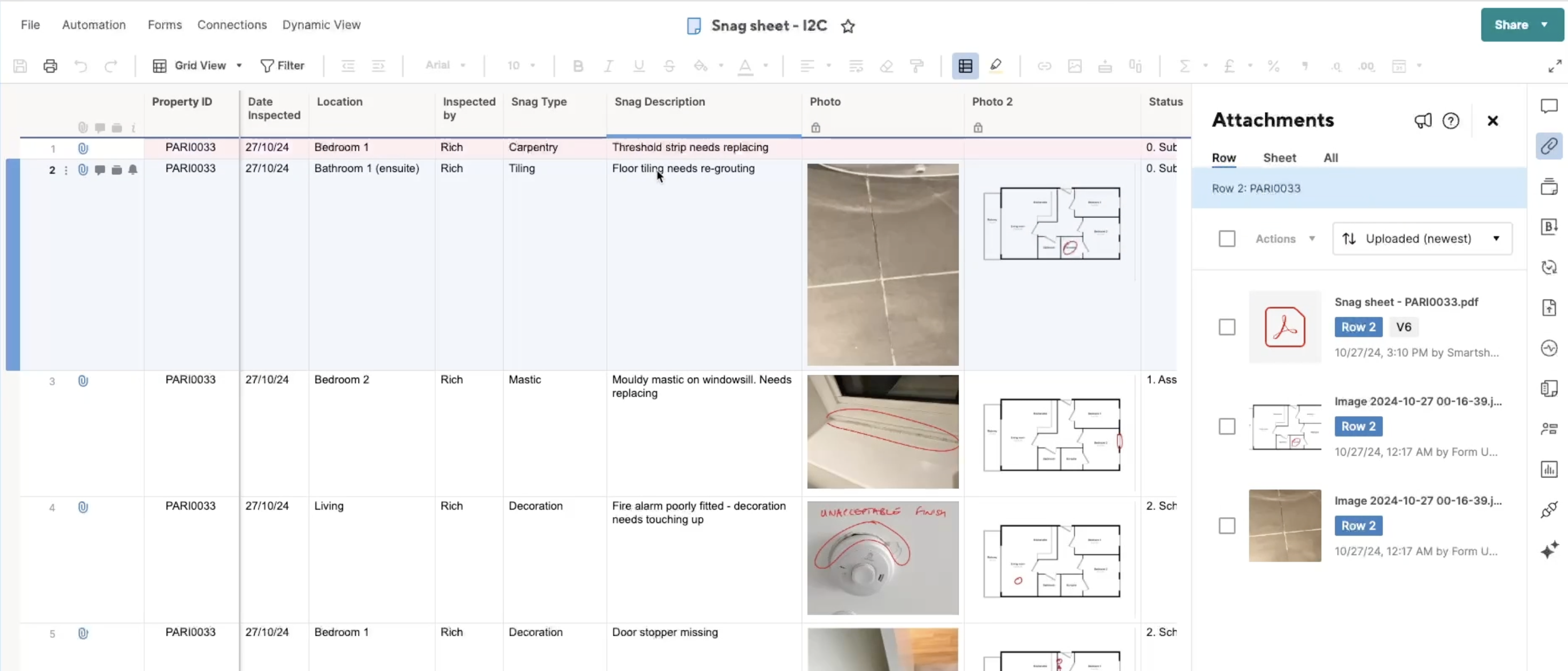Redo the last action
The image size is (1568, 671).
tap(110, 66)
